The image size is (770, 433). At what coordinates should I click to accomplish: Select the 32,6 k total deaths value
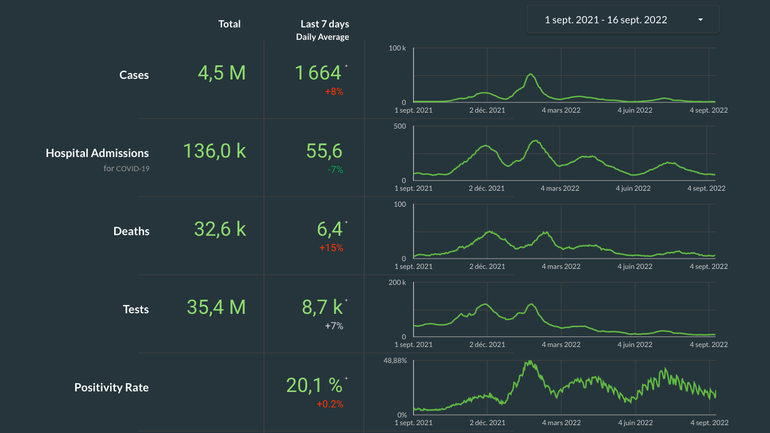(x=218, y=229)
